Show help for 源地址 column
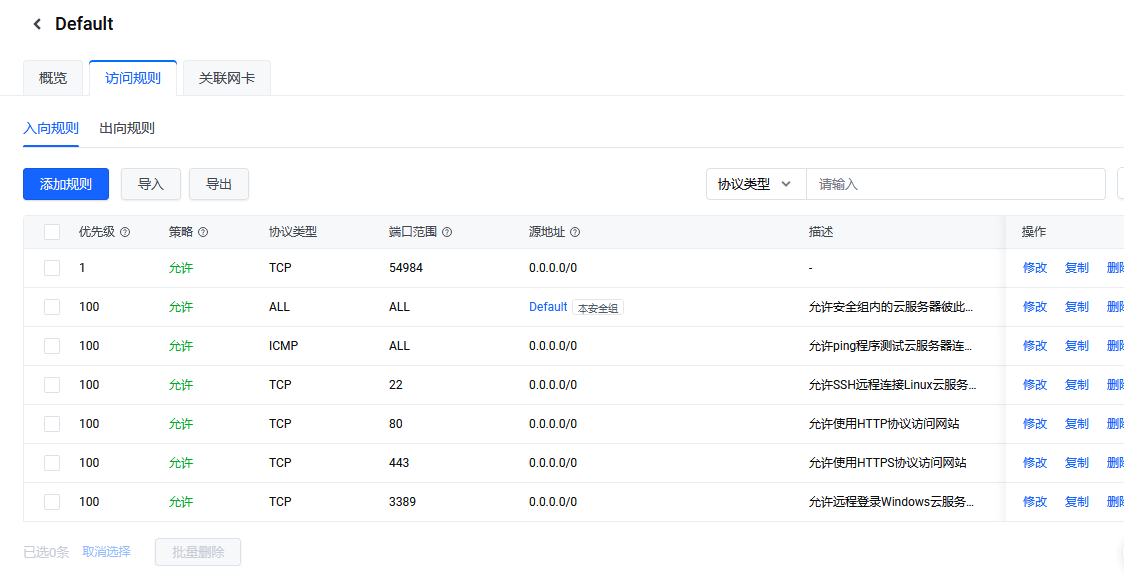 point(575,232)
